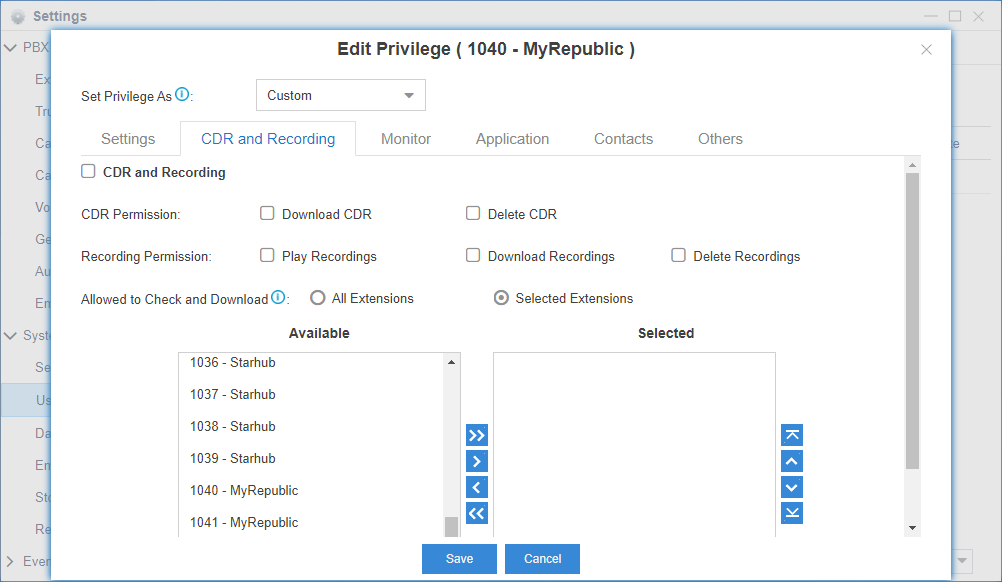Viewport: 1002px width, 582px height.
Task: Click the remove from Selected left-arrow icon
Action: [477, 487]
